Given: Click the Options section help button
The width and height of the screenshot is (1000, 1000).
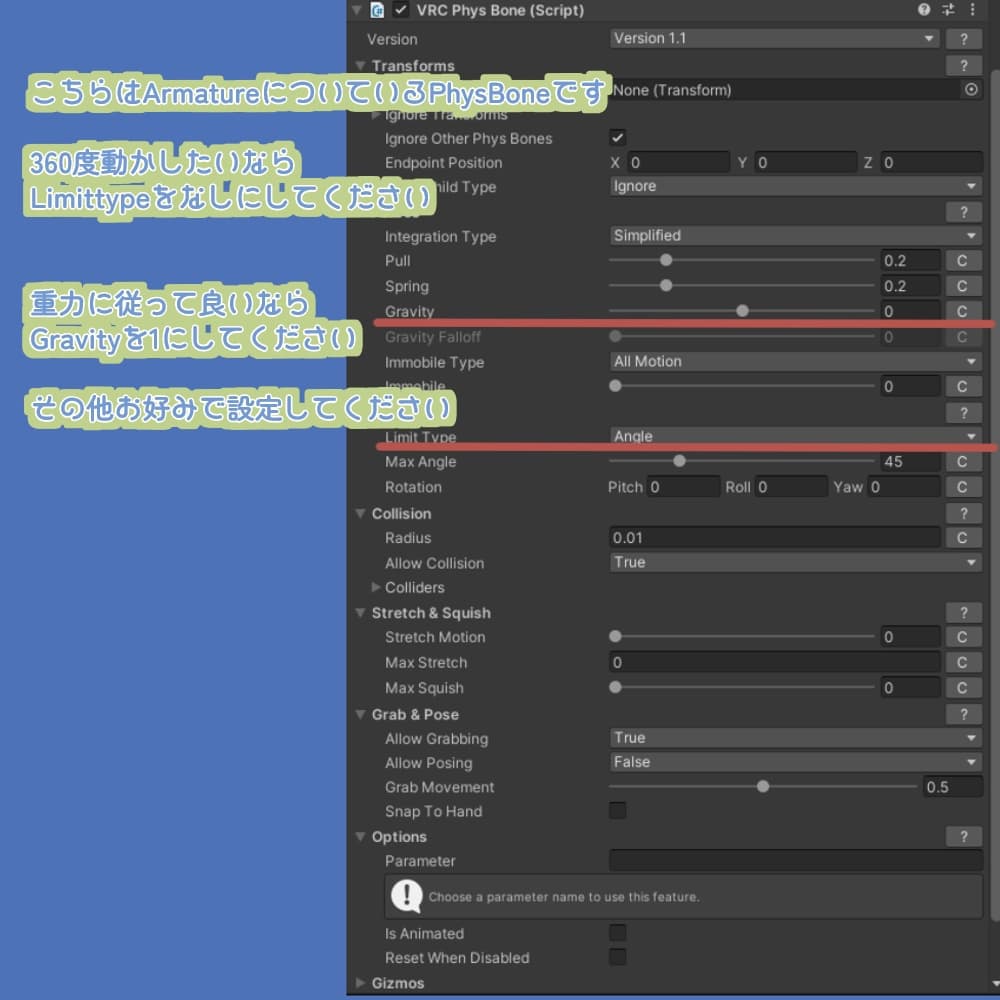Looking at the screenshot, I should click(964, 837).
